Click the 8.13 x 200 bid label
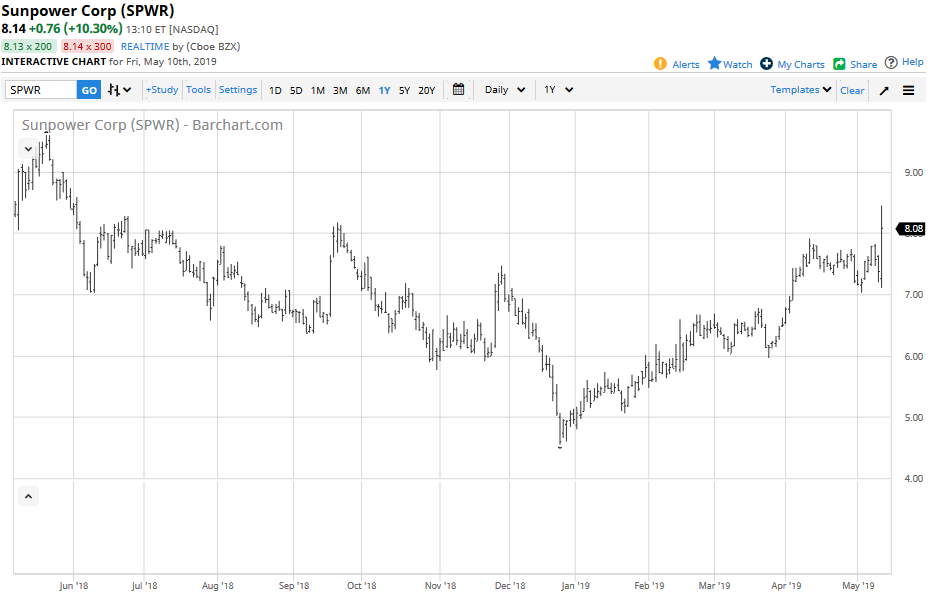Image resolution: width=932 pixels, height=592 pixels. tap(28, 46)
